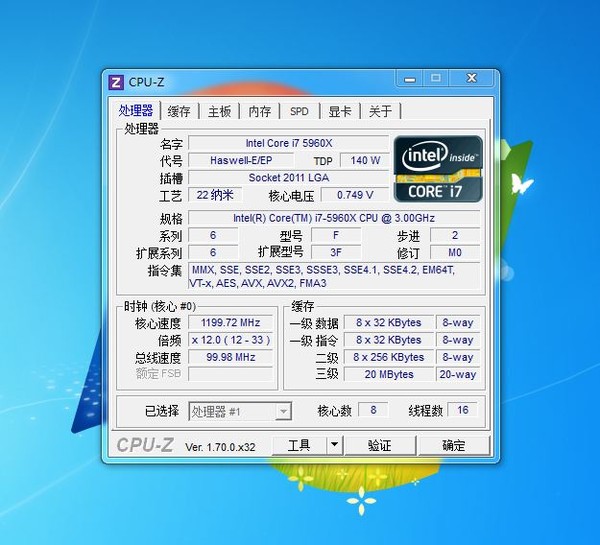Click the 二级 cache 8 x 256 KBytes
This screenshot has width=600, height=545.
coord(389,357)
